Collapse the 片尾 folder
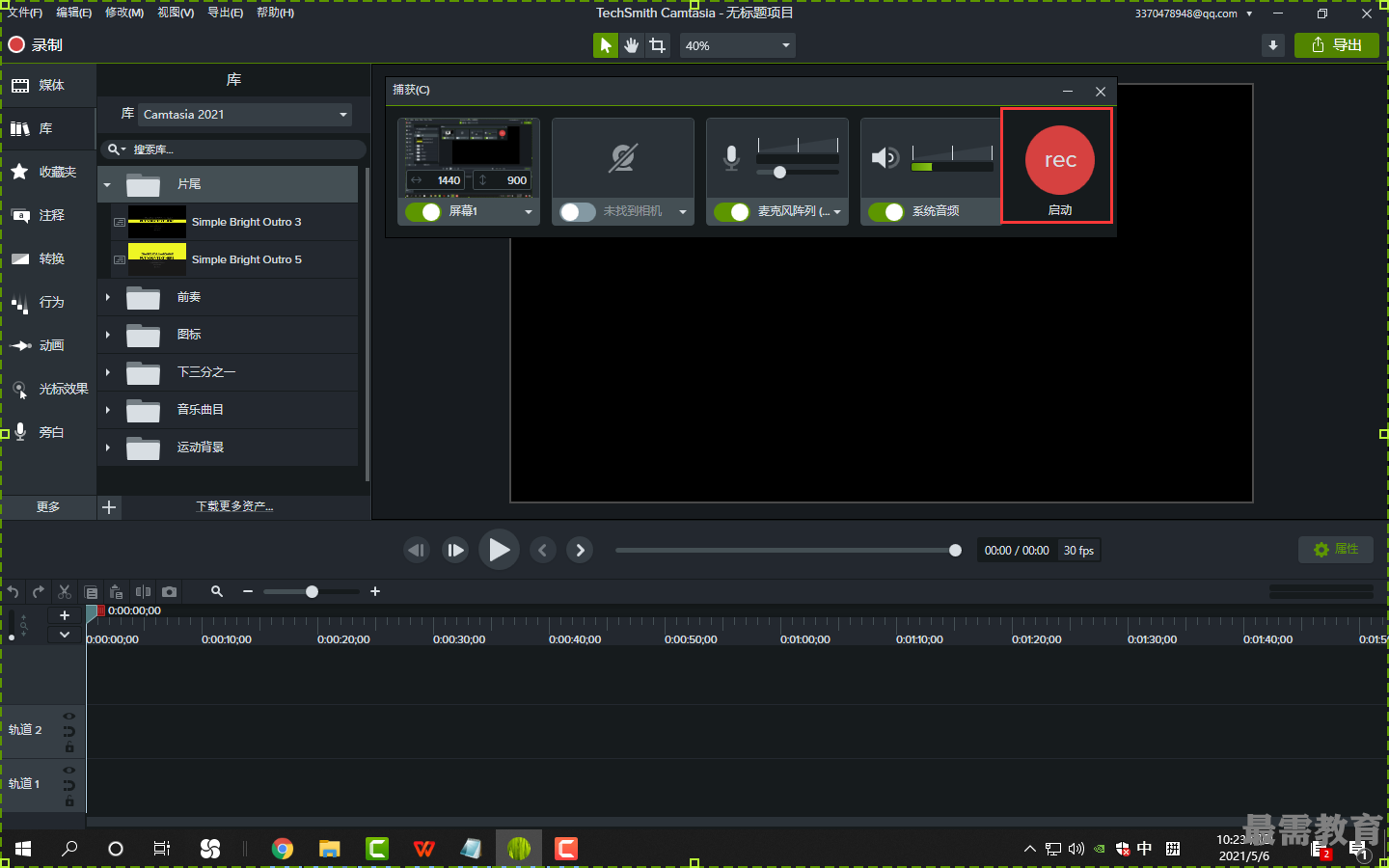 point(107,184)
